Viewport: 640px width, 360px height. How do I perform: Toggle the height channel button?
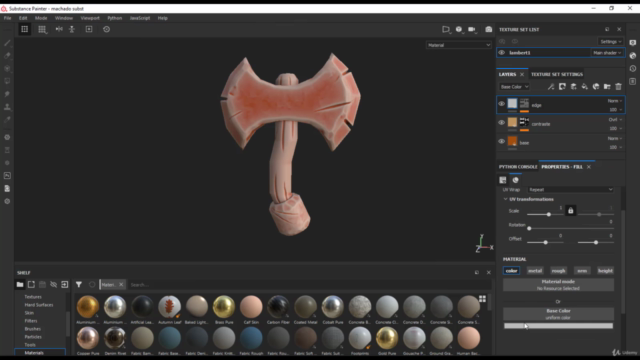tap(605, 271)
